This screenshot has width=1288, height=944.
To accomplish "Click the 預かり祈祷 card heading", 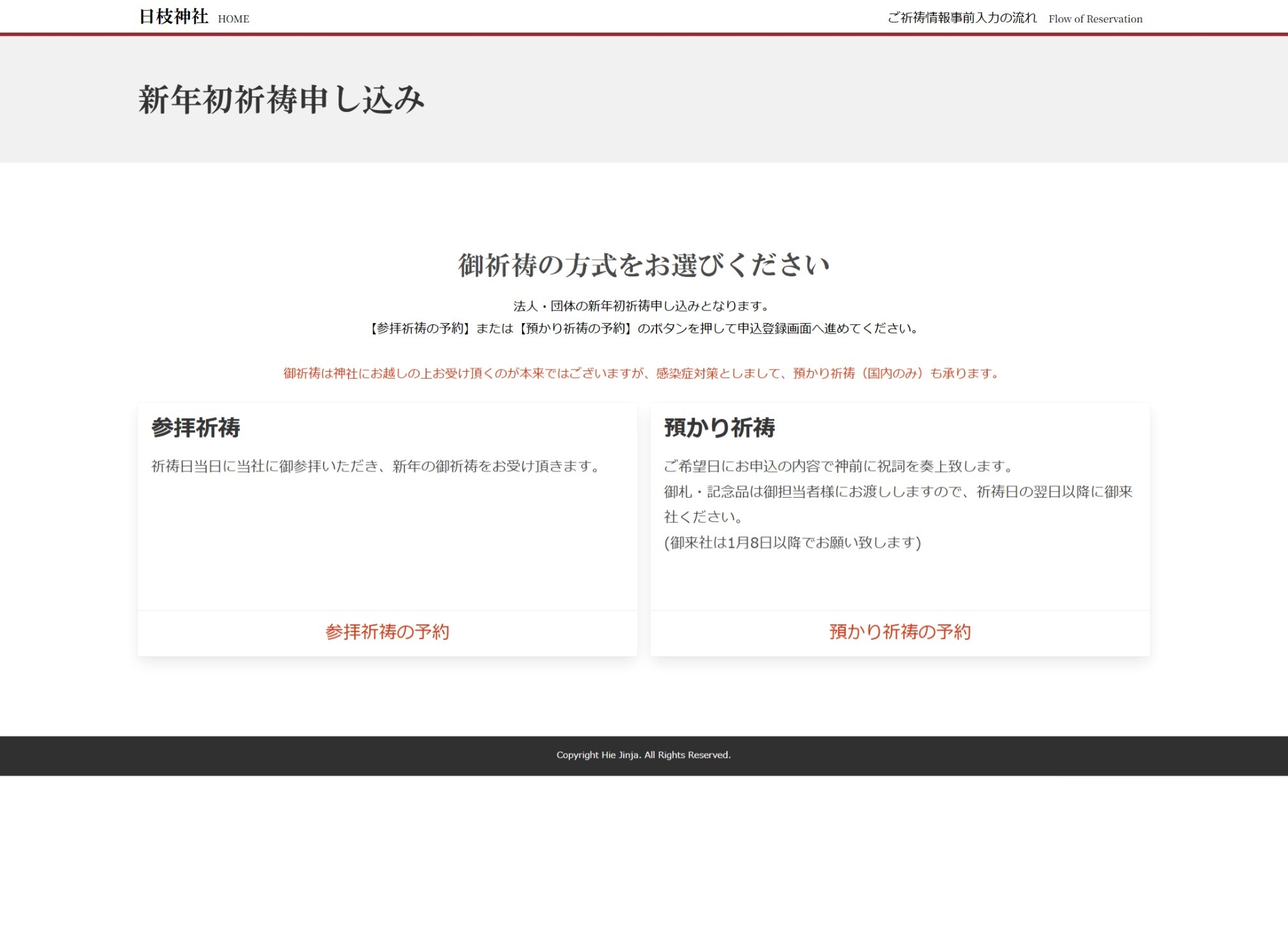I will pos(719,427).
